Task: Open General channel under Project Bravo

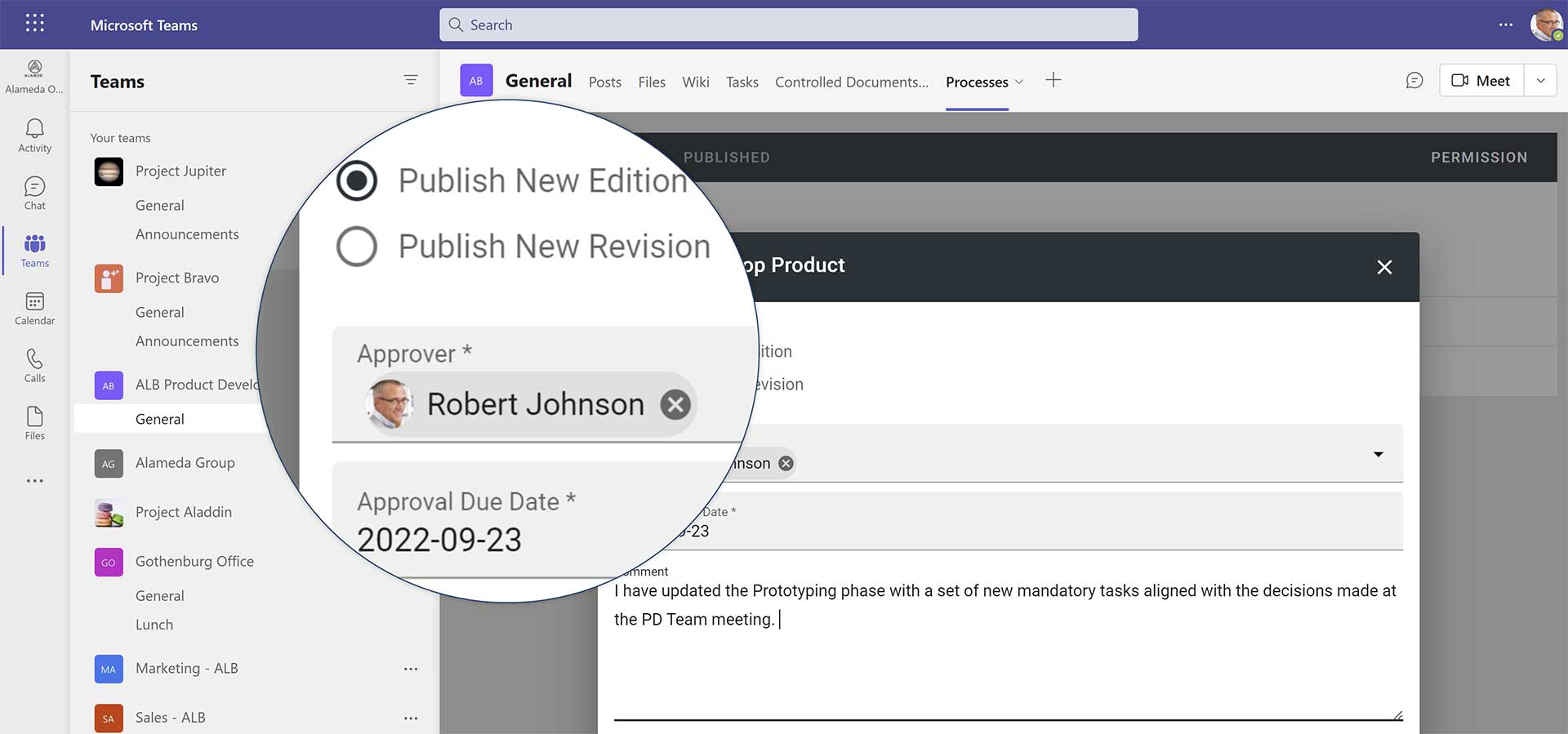Action: point(160,313)
